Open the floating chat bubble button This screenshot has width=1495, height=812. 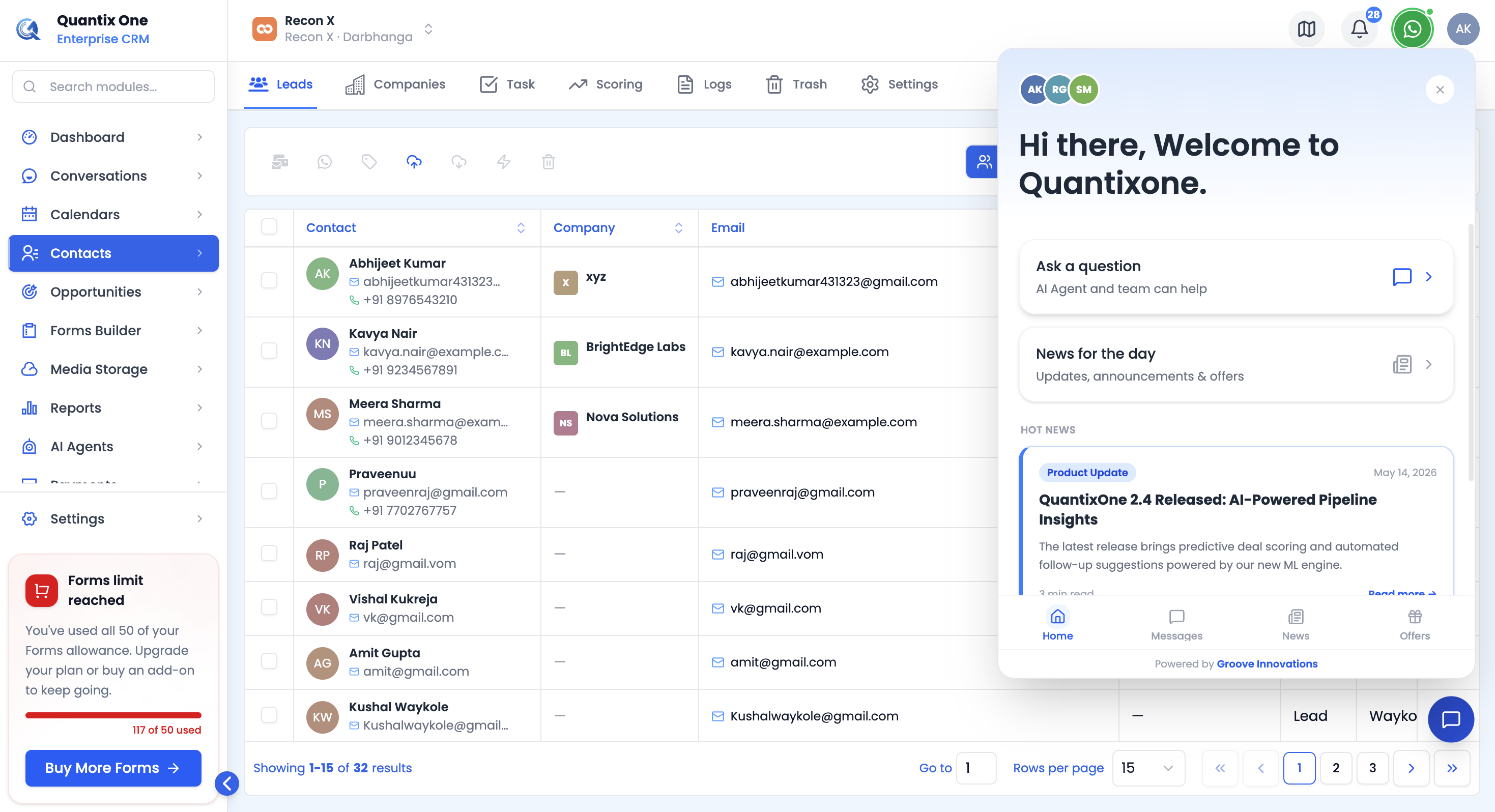(1450, 719)
